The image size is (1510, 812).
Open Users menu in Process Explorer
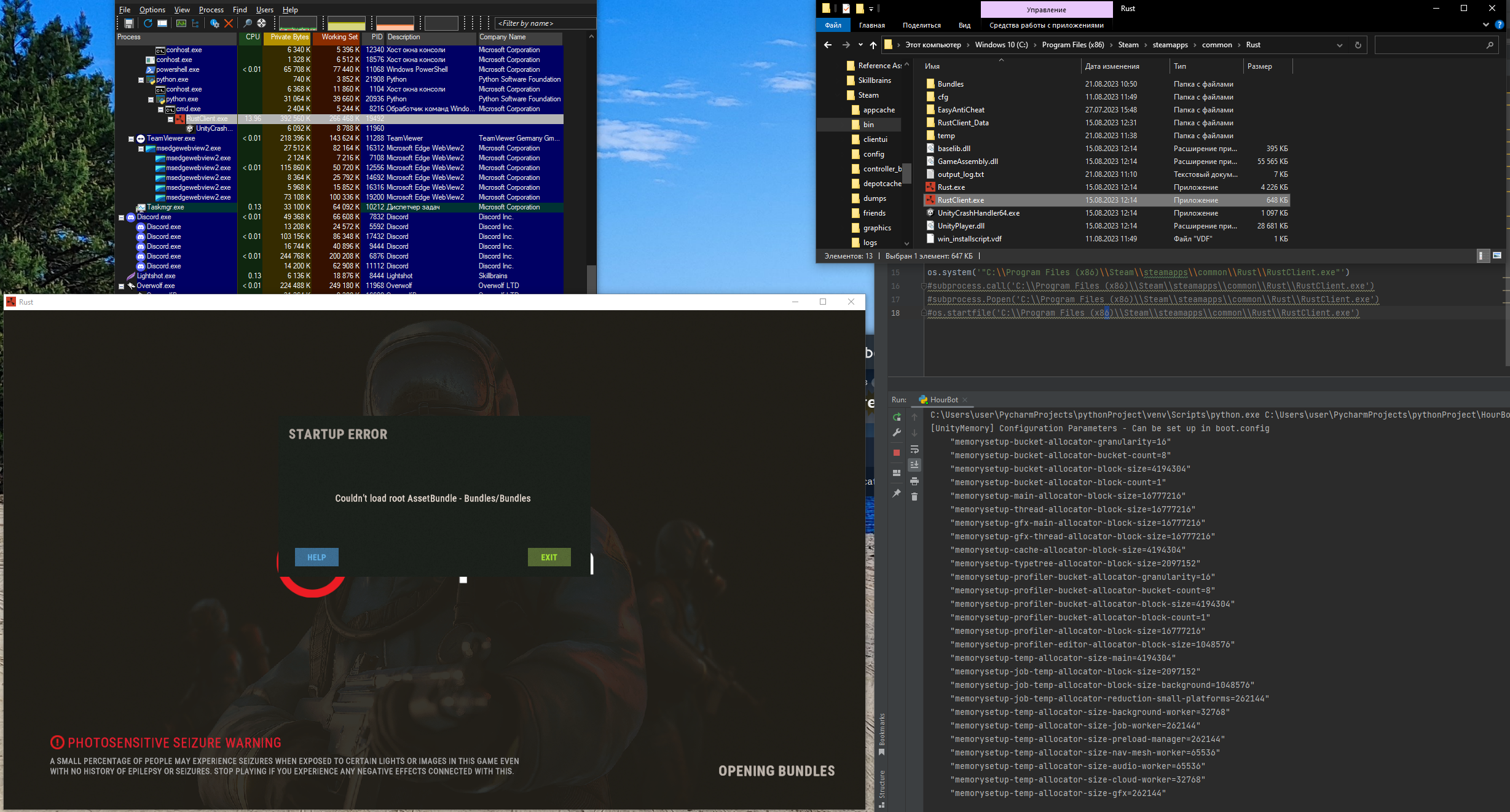pyautogui.click(x=265, y=10)
